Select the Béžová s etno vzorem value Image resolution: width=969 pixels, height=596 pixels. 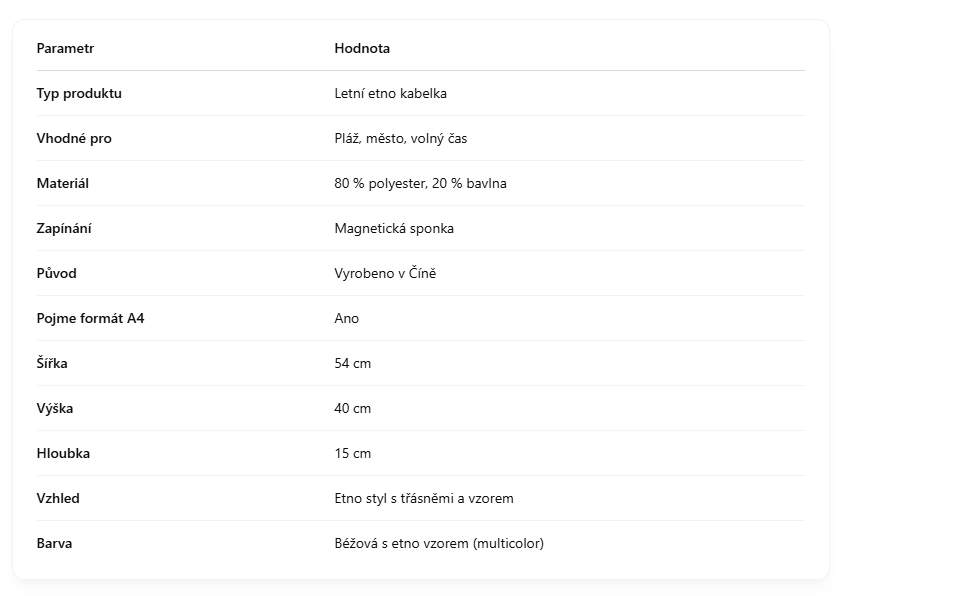[x=439, y=543]
